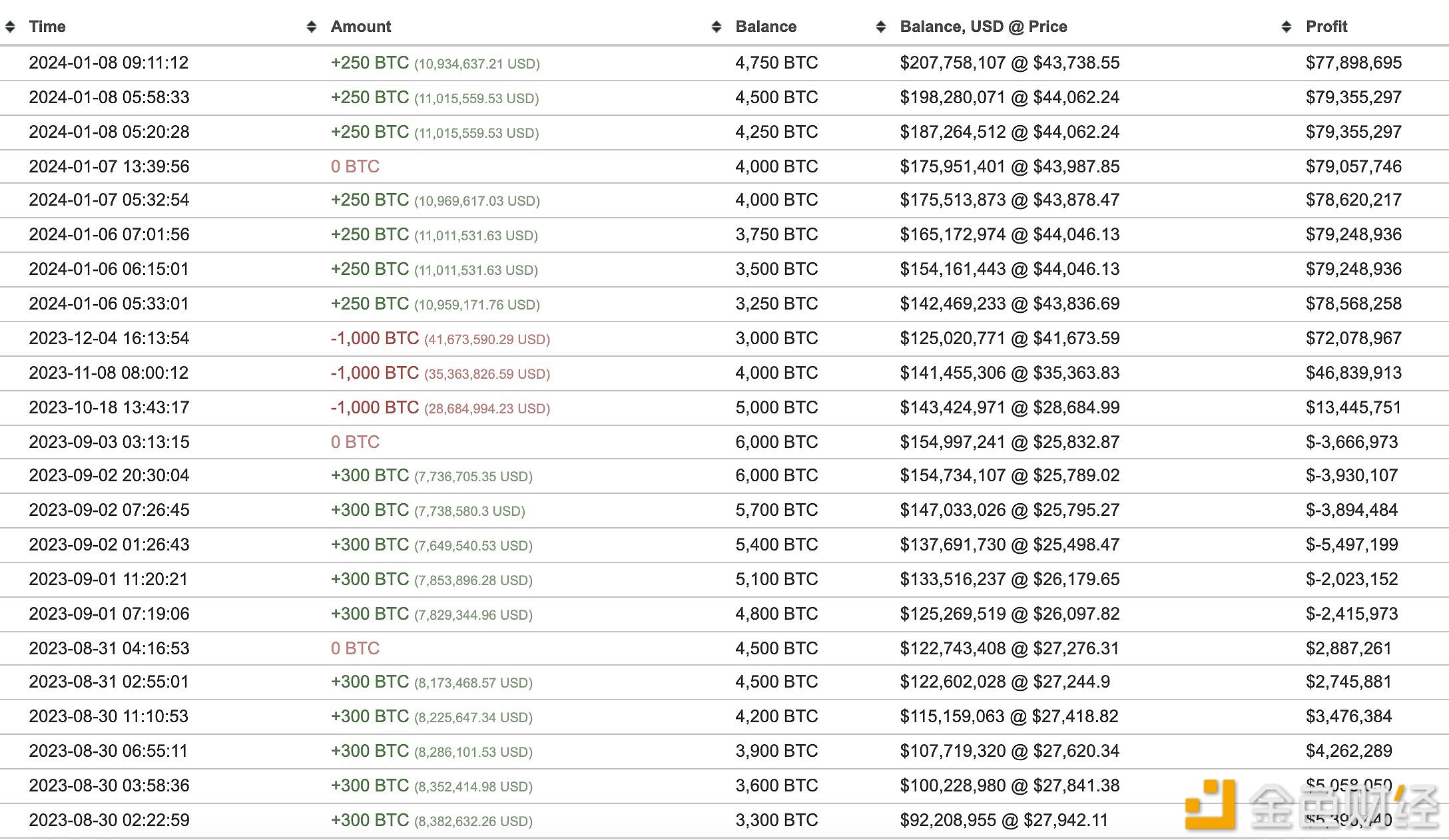
Task: Click sort arrows just left of Profit header
Action: tap(1287, 27)
